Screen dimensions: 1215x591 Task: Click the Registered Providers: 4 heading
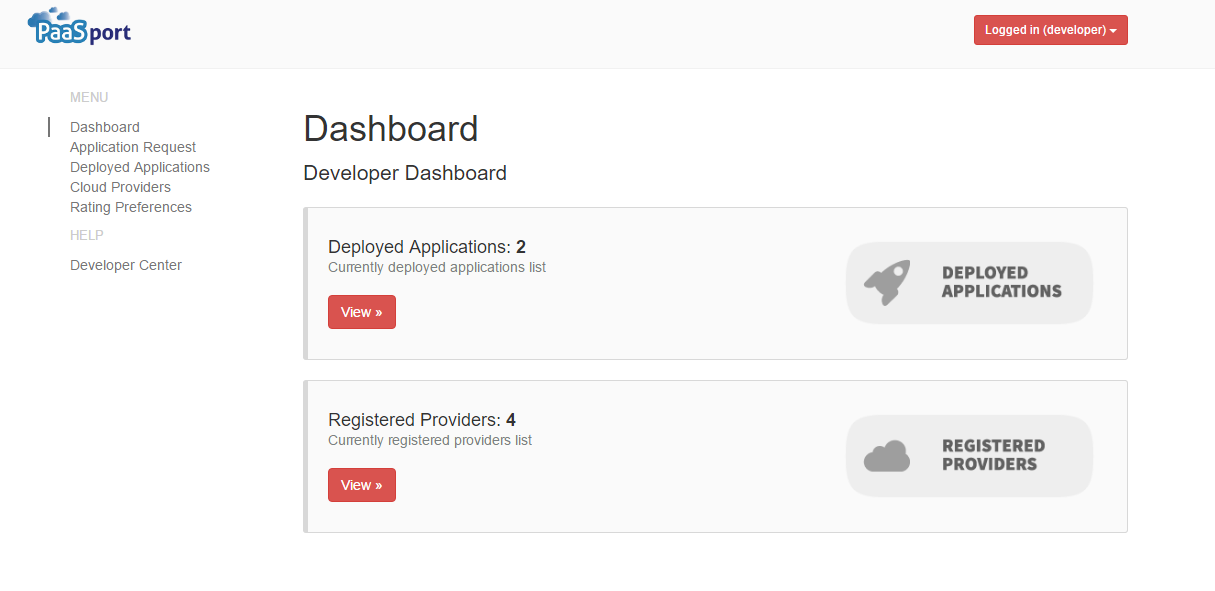pos(422,420)
